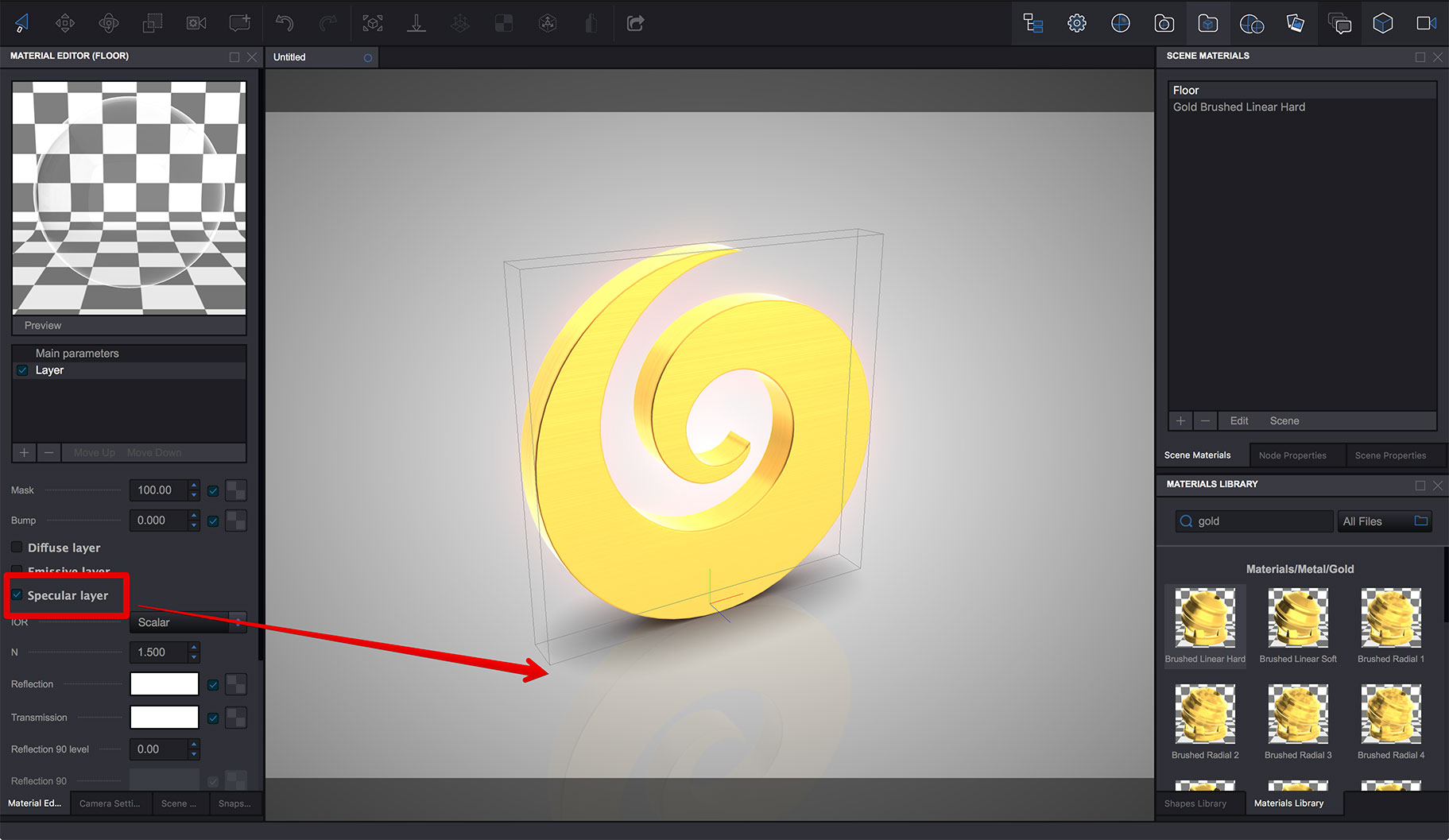Click the camera tool in the toolbar
The height and width of the screenshot is (840, 1449).
(x=196, y=23)
